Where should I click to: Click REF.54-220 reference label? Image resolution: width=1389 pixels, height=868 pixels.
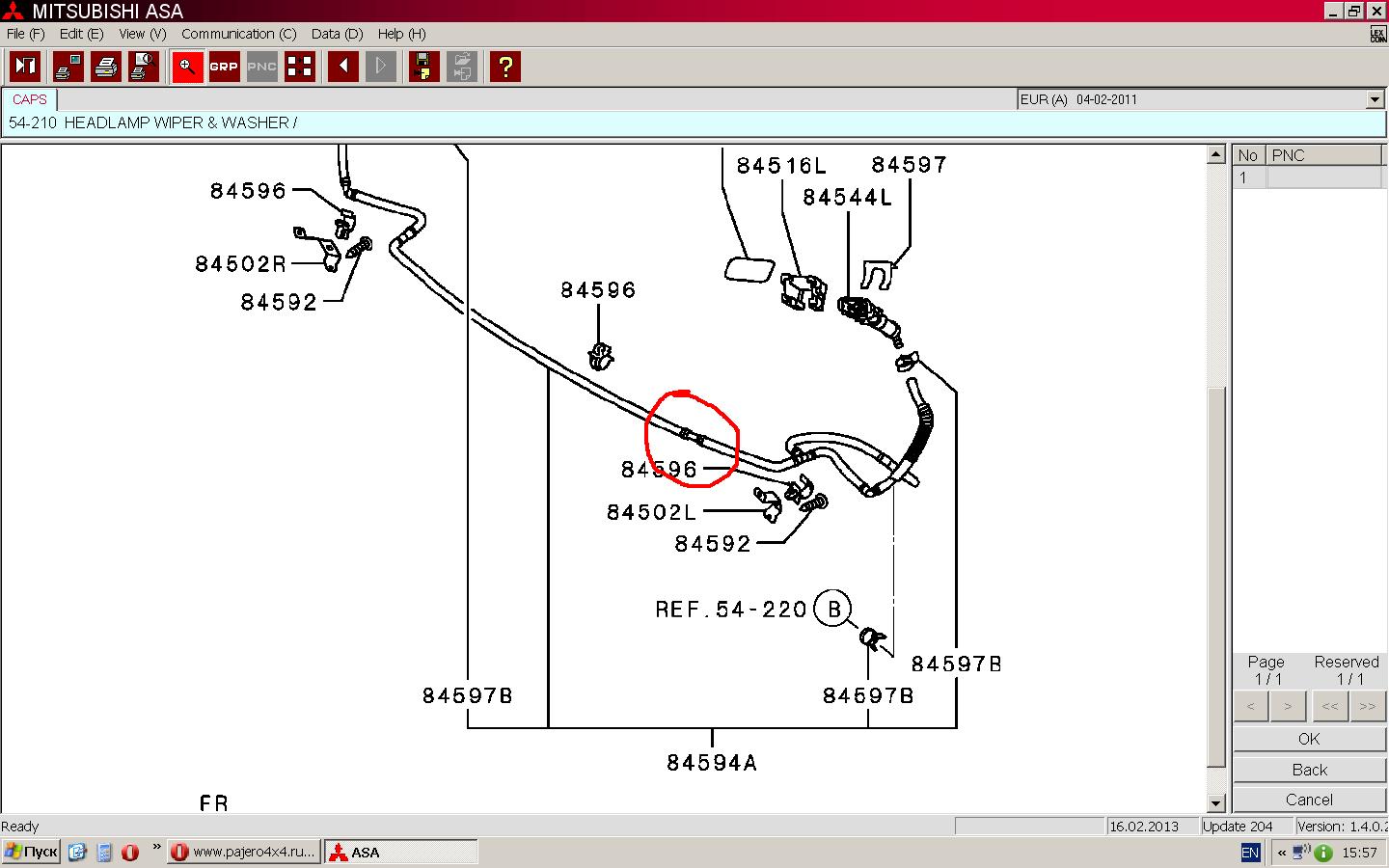click(731, 610)
